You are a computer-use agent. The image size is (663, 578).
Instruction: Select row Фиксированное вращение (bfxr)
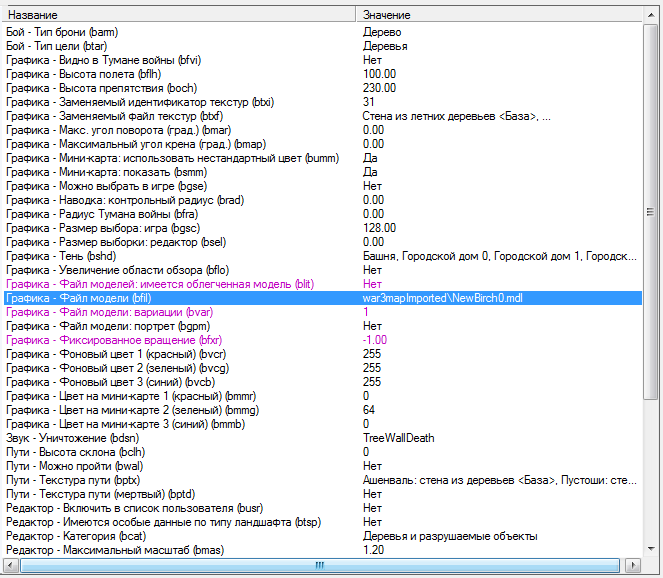323,340
